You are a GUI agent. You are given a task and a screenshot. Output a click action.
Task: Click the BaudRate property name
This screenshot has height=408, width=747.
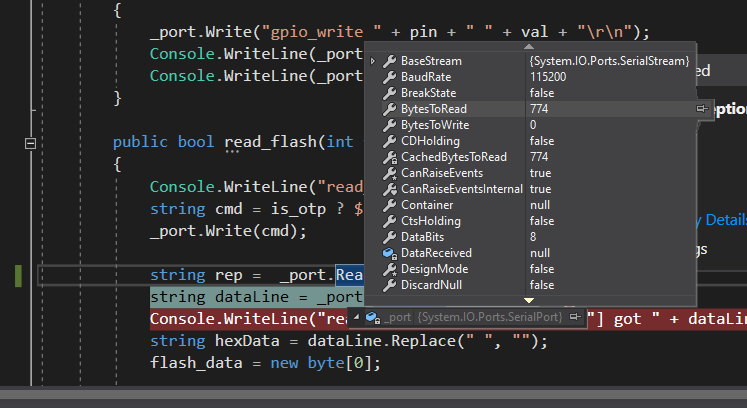[426, 77]
